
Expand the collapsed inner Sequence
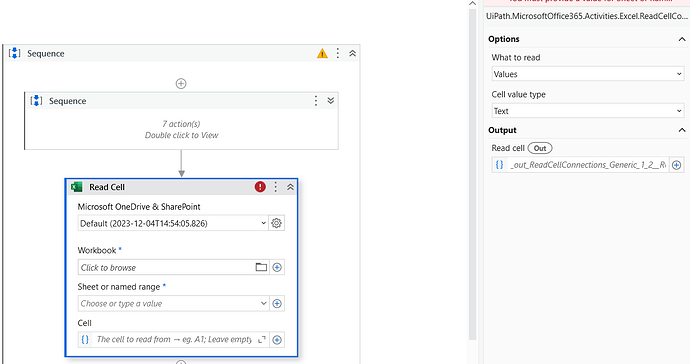click(330, 101)
